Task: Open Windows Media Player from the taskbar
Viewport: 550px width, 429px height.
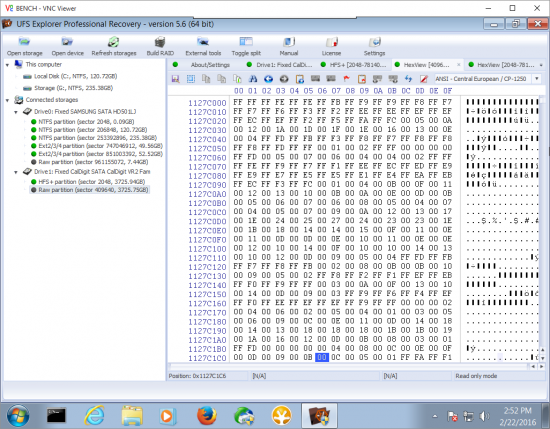Action: (x=167, y=416)
